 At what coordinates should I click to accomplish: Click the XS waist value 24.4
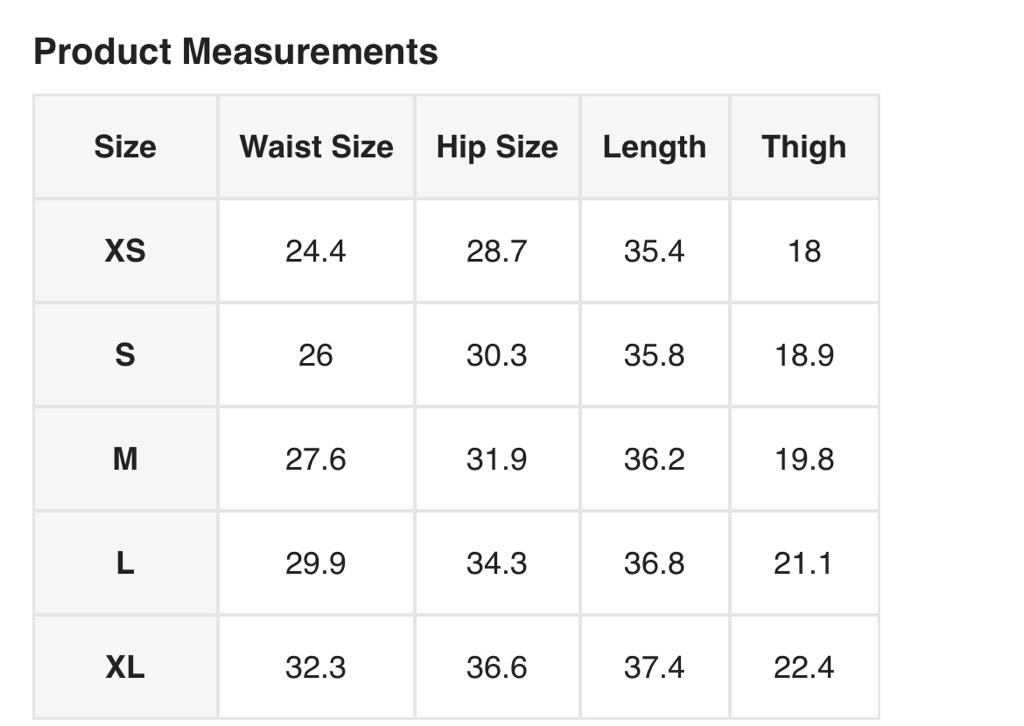point(316,251)
